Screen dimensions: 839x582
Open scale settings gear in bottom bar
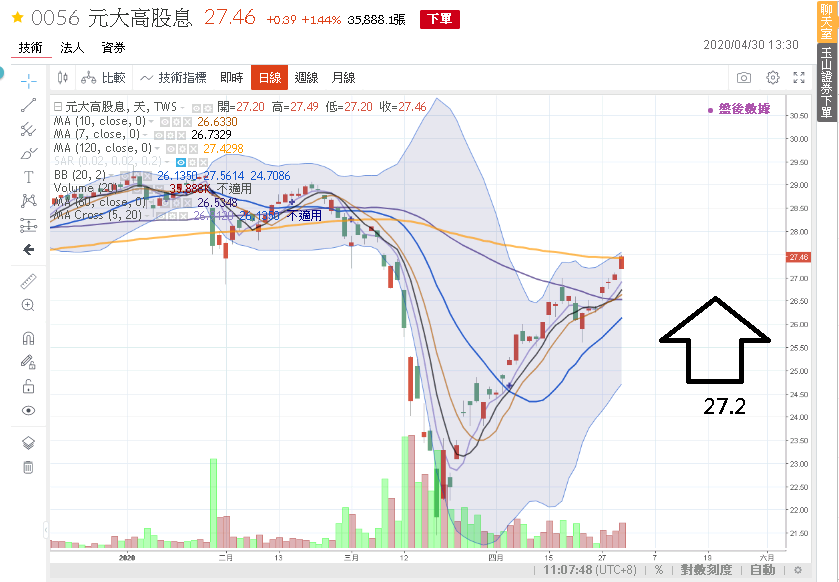click(x=798, y=570)
